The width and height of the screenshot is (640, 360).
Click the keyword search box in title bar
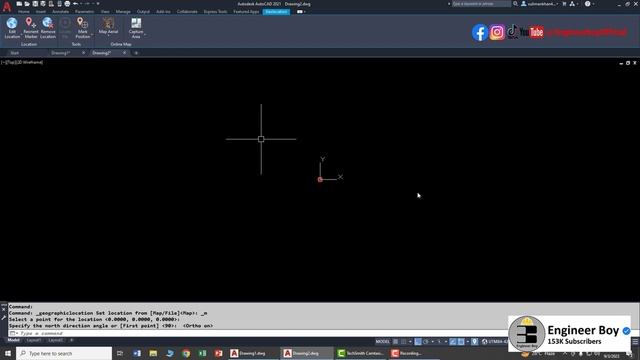click(x=481, y=4)
